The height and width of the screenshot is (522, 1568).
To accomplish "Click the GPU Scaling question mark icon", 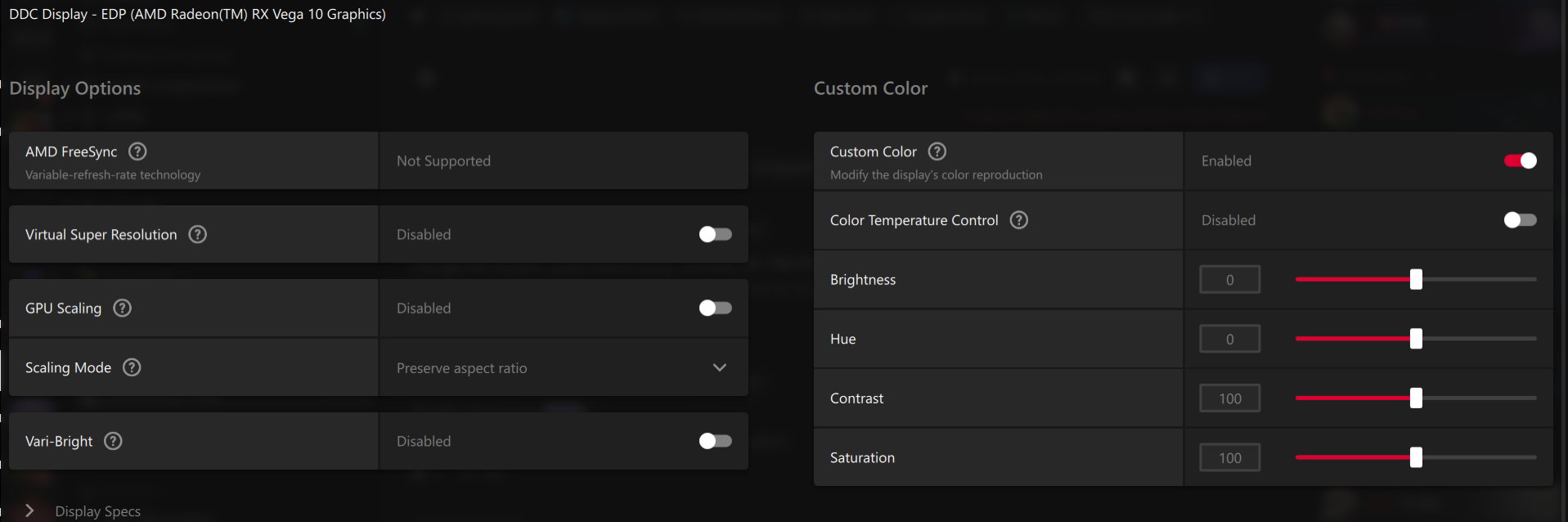I will 123,308.
